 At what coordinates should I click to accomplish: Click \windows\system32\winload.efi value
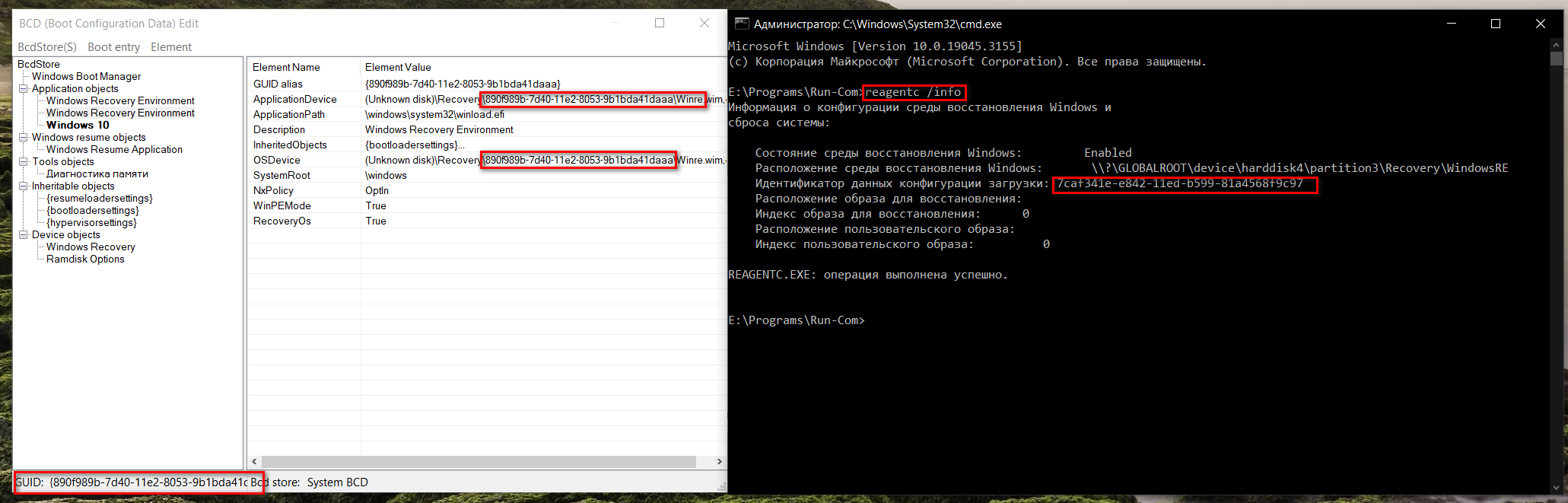434,114
